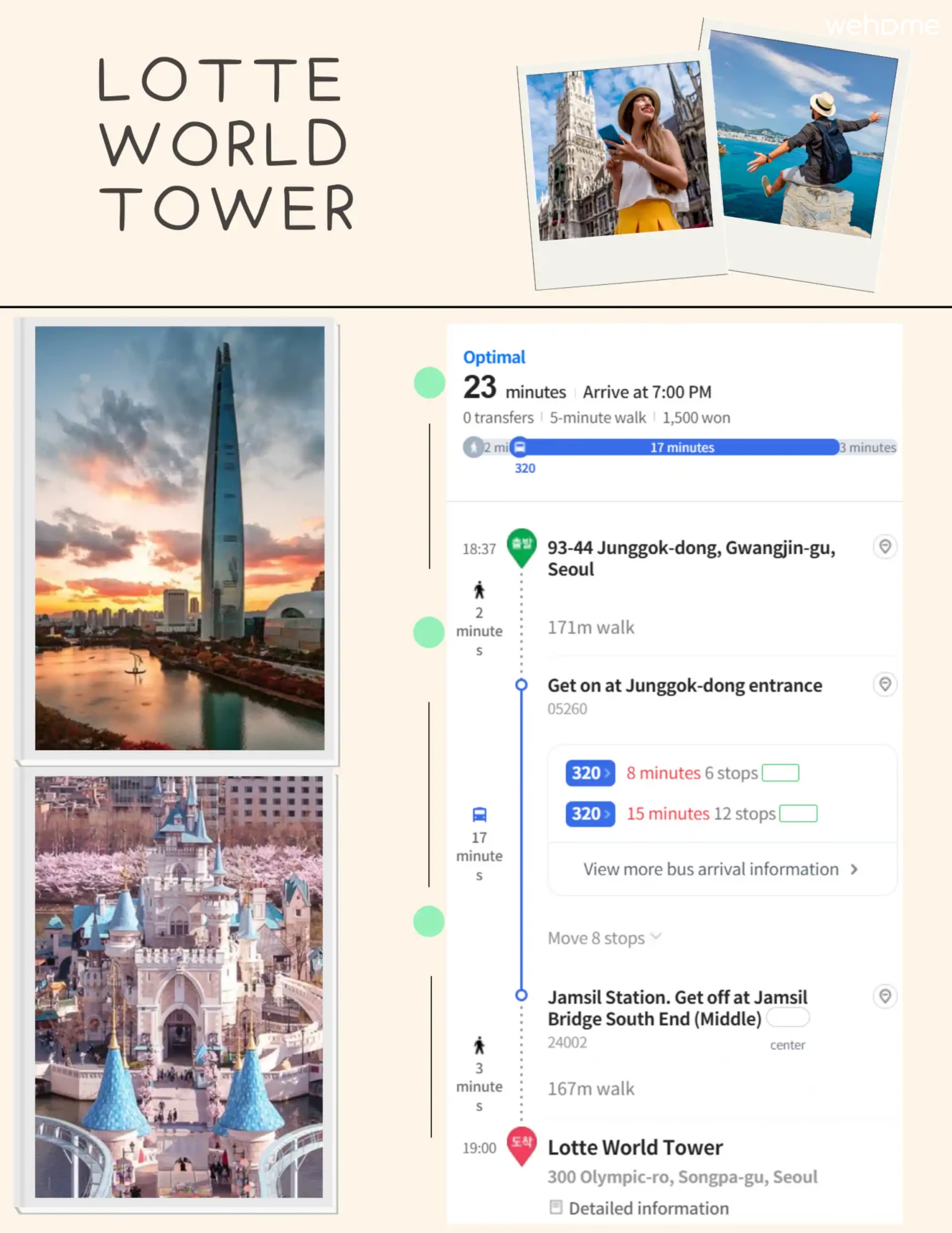This screenshot has width=952, height=1233.
Task: Click the blue 17 minutes bus segment bar
Action: tap(681, 448)
